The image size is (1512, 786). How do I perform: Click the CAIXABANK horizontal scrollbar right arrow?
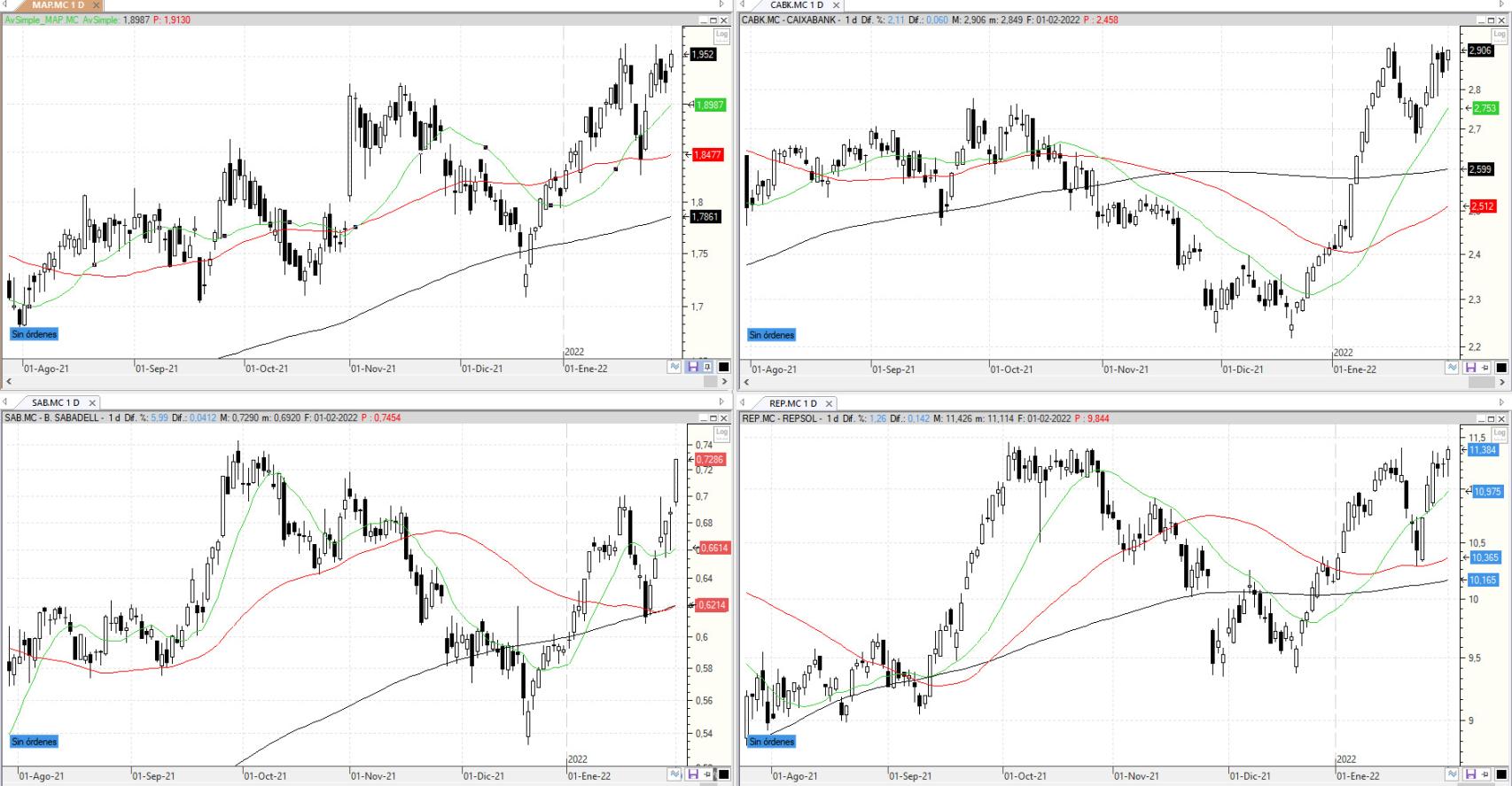point(1501,382)
